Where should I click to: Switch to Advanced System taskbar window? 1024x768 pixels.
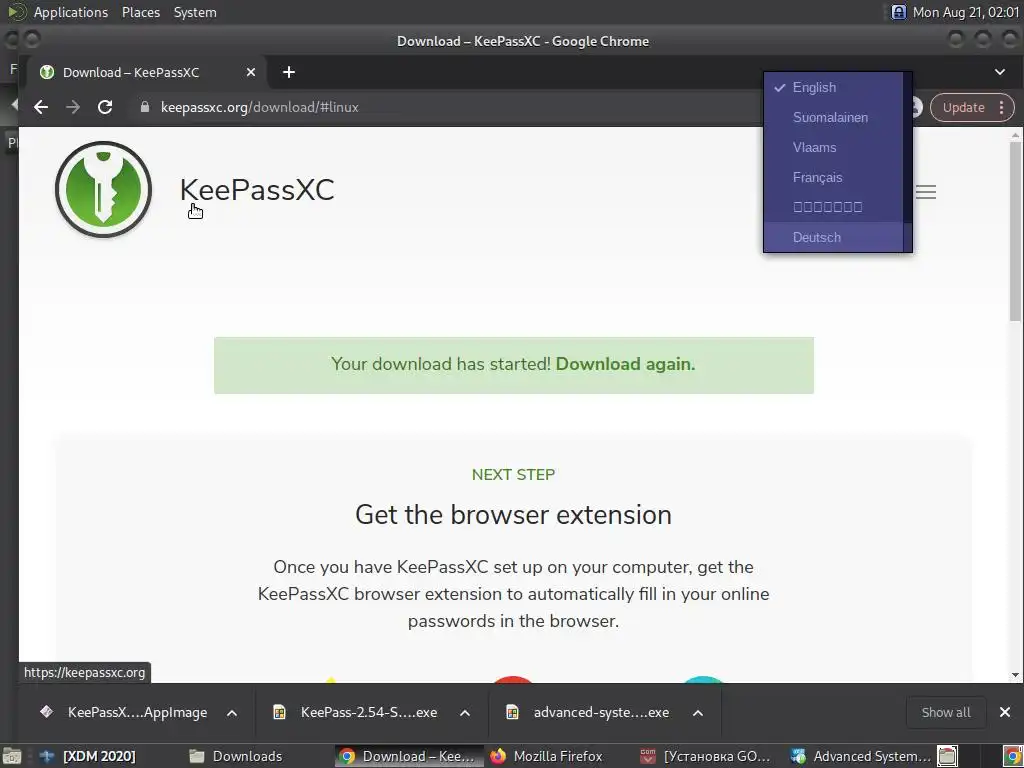(860, 756)
